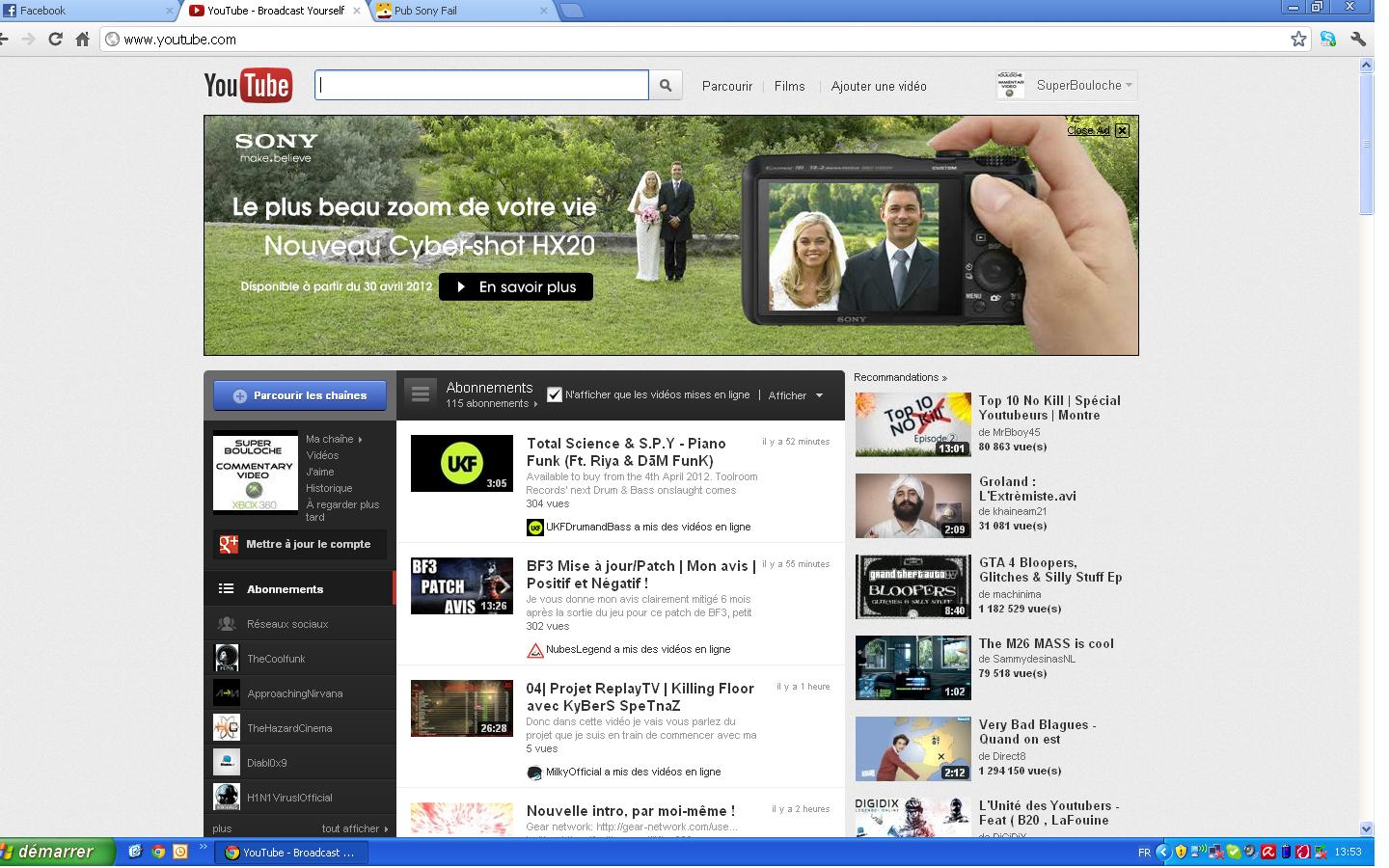Open J'aime link in sidebar

320,472
